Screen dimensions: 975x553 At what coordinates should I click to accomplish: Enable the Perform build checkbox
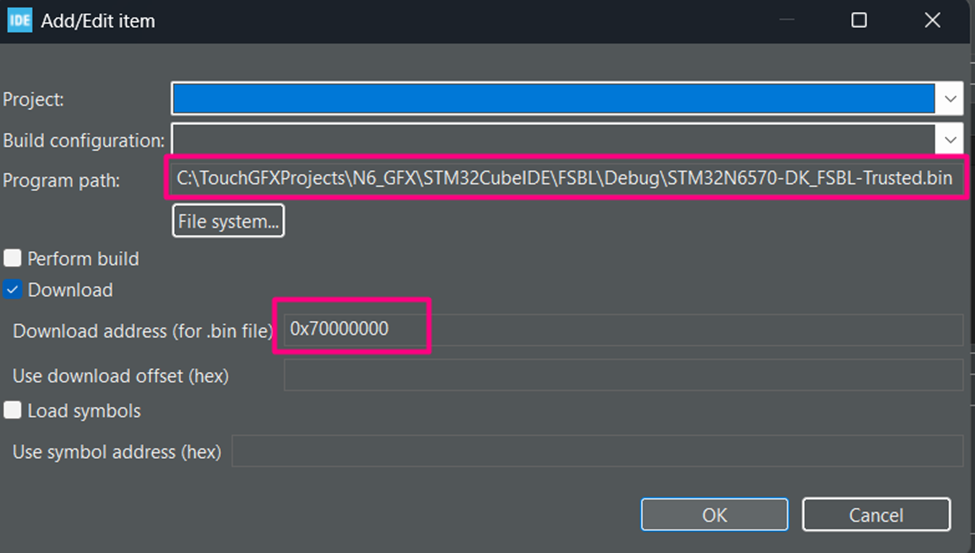tap(13, 259)
